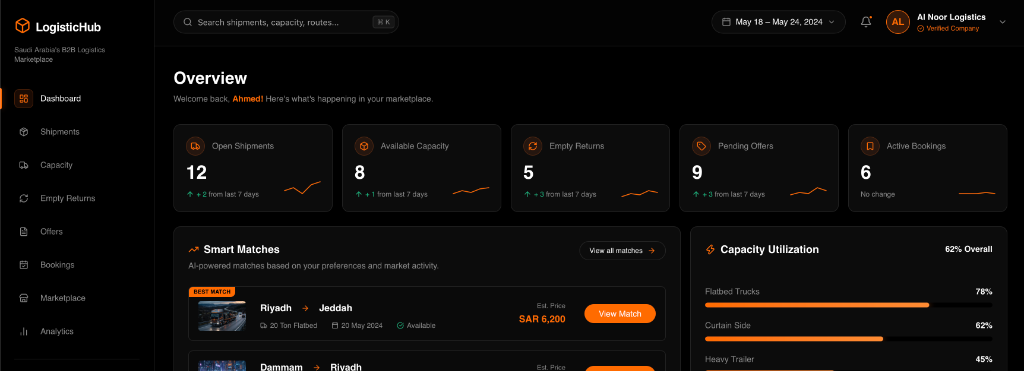Click the ⌘K shortcut hint badge

pos(383,22)
